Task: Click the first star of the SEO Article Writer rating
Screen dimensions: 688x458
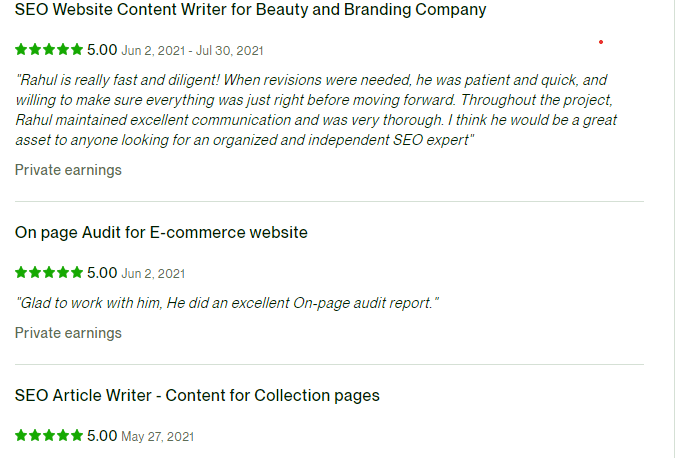Action: (x=21, y=435)
